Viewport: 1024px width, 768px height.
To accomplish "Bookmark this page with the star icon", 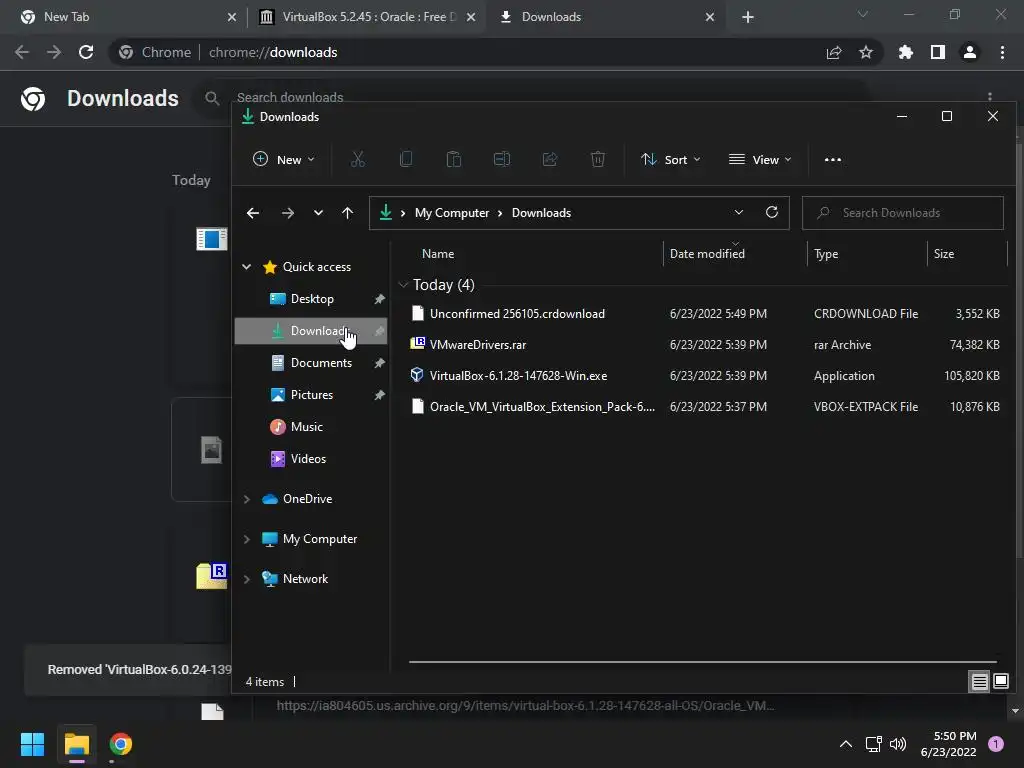I will (x=866, y=52).
